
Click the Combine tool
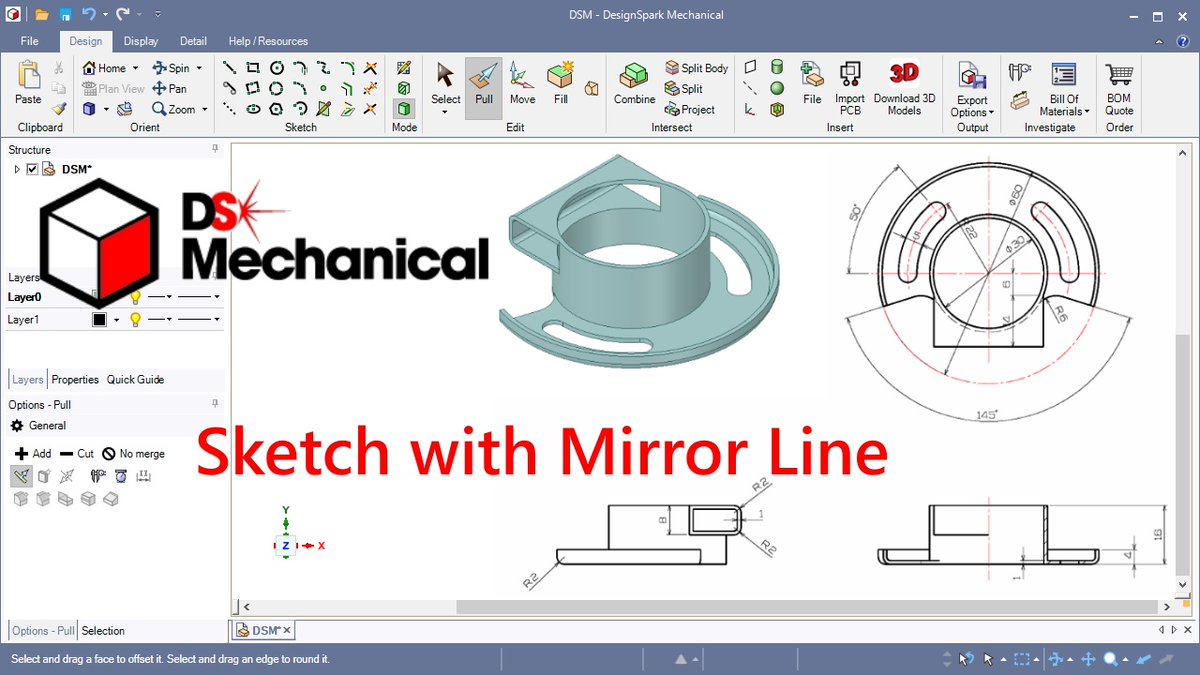pyautogui.click(x=634, y=85)
